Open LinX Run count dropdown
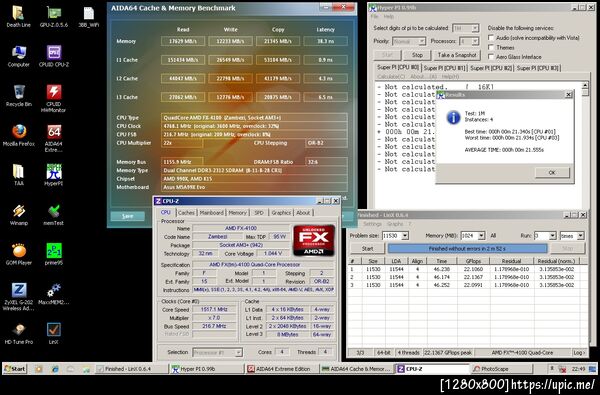The image size is (600, 395). click(552, 236)
